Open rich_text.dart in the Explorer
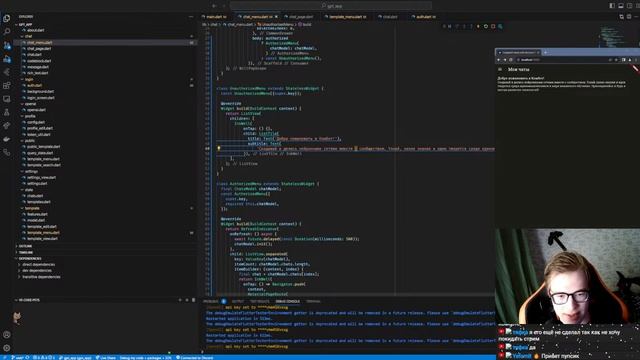 [x=38, y=73]
